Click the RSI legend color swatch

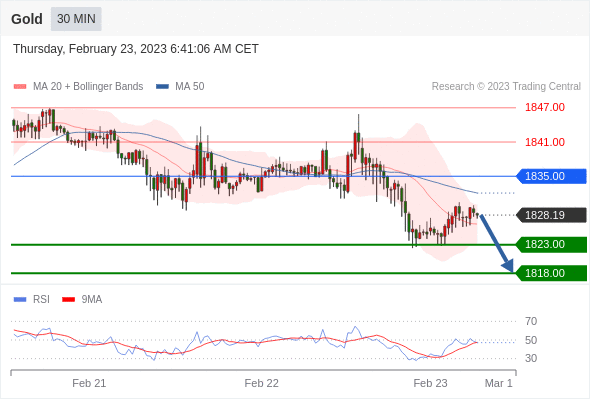pos(20,300)
